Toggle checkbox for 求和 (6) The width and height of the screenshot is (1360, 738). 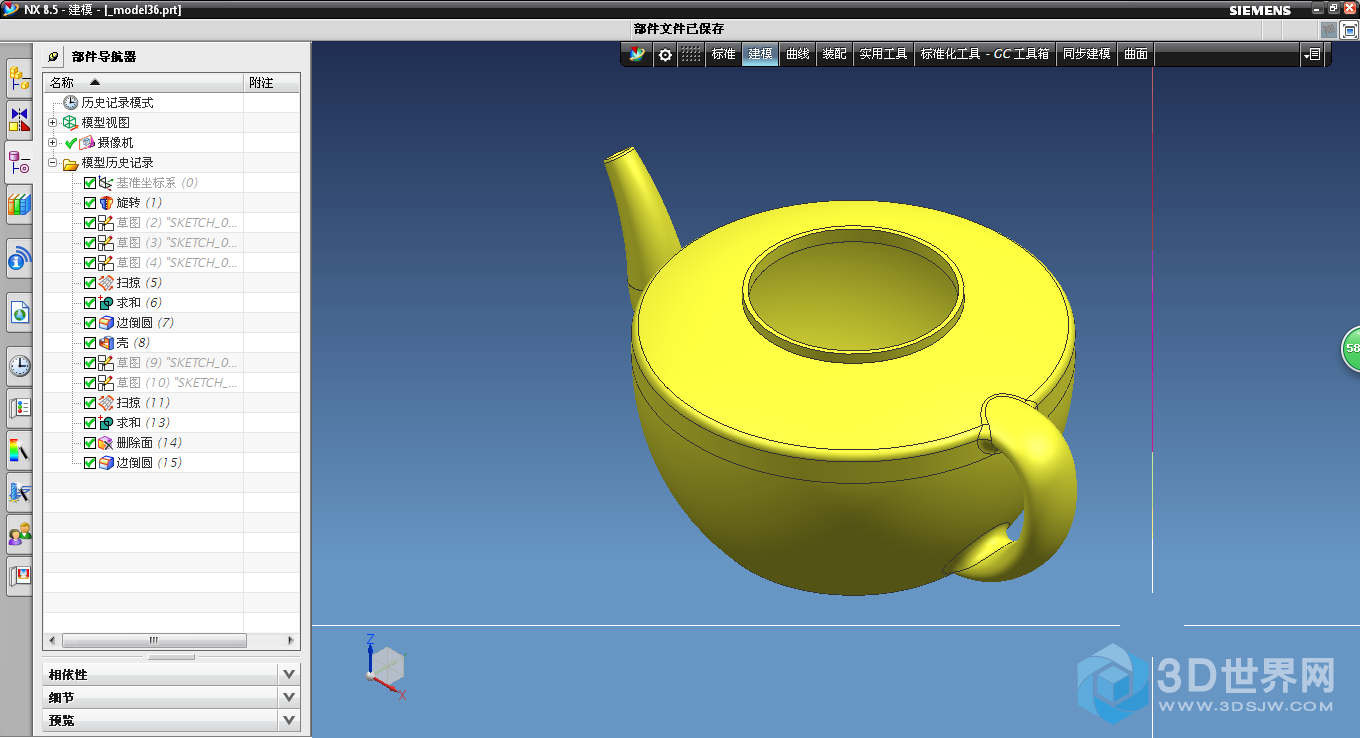(x=90, y=303)
